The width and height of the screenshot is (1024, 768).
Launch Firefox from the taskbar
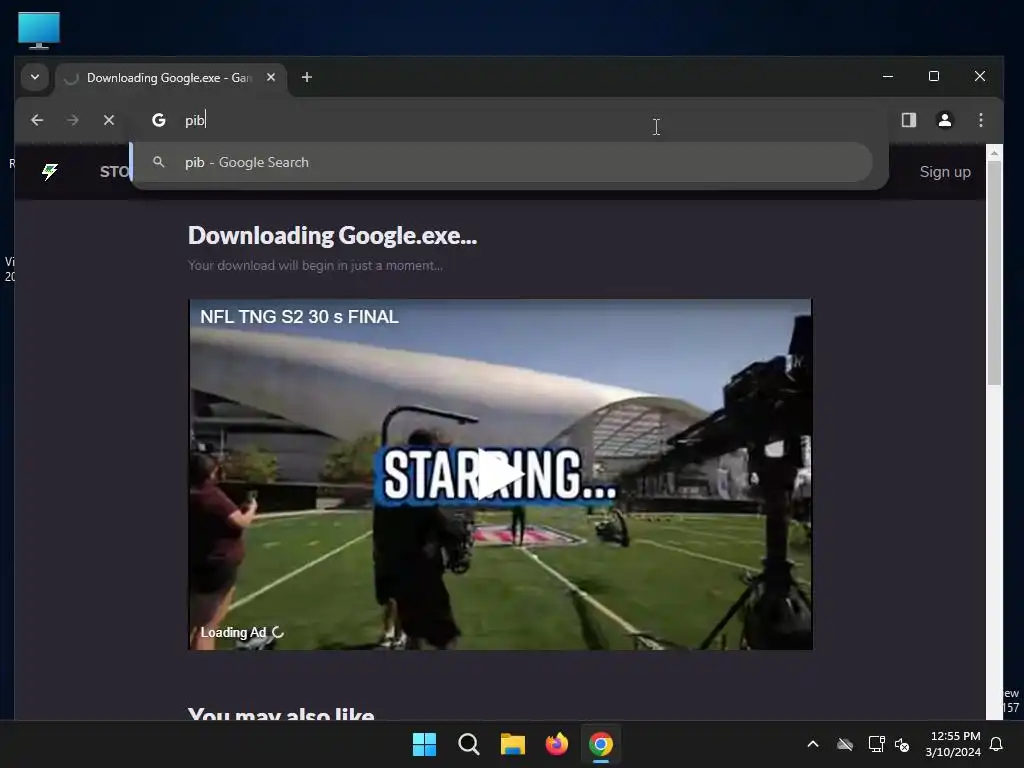556,744
